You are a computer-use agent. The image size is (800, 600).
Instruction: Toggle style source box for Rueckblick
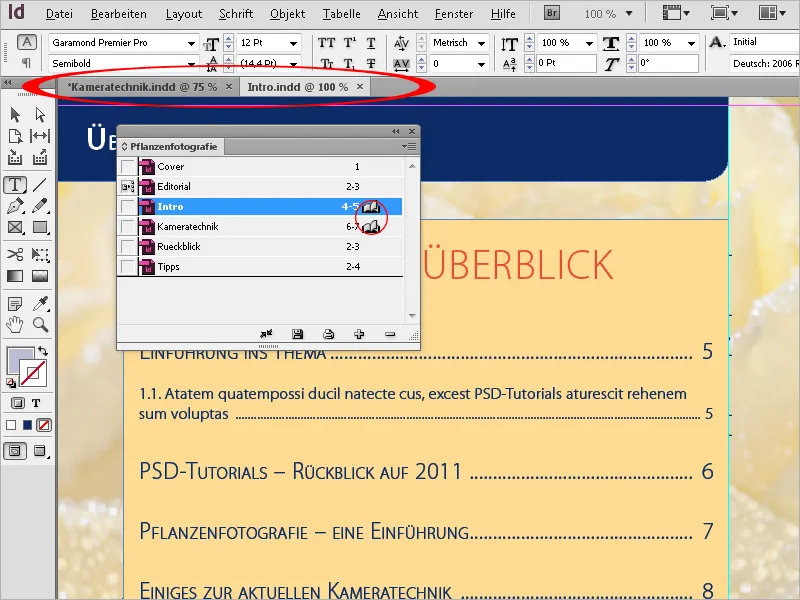128,246
